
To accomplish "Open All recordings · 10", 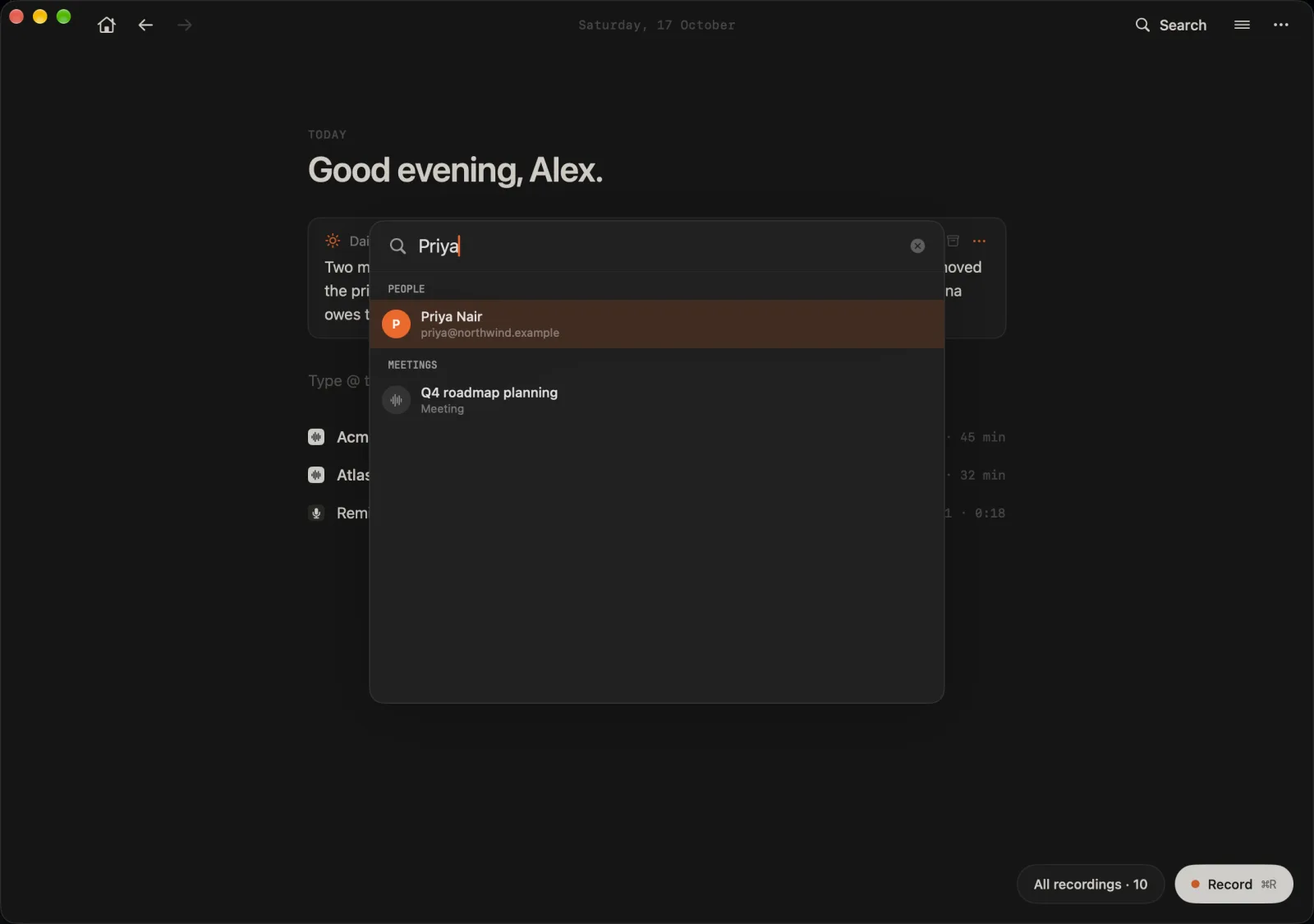I will point(1090,884).
